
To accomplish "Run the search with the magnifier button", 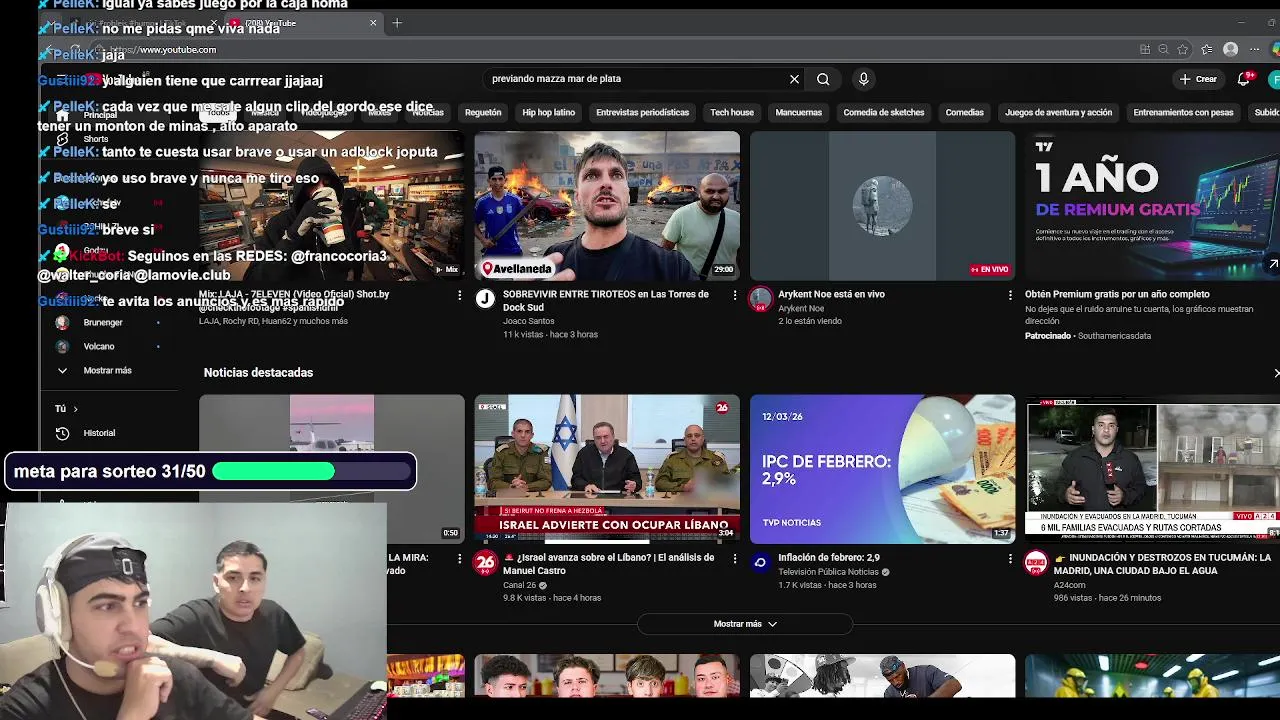I will click(823, 79).
